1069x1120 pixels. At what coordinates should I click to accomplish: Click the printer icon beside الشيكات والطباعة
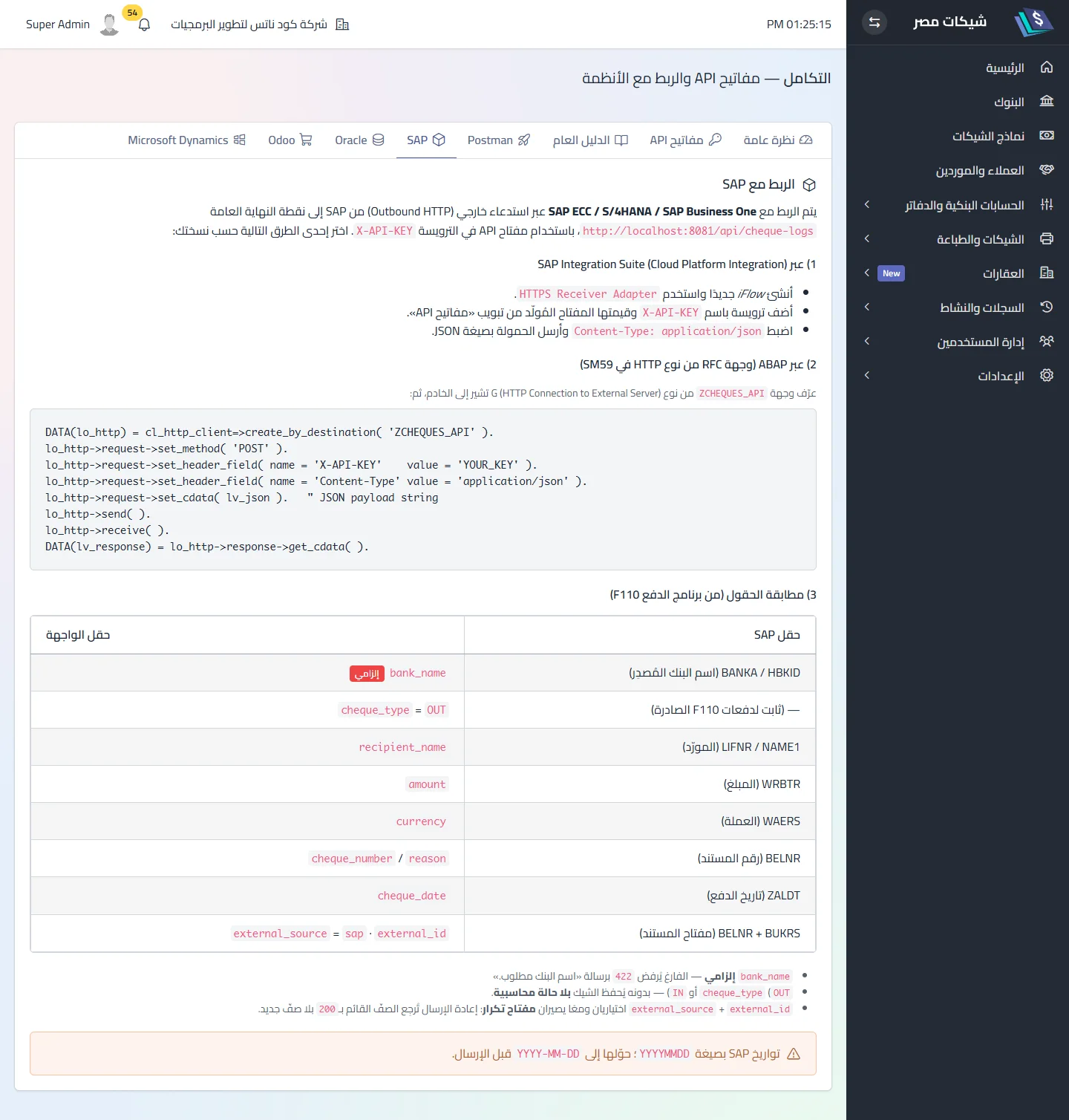[x=1047, y=238]
